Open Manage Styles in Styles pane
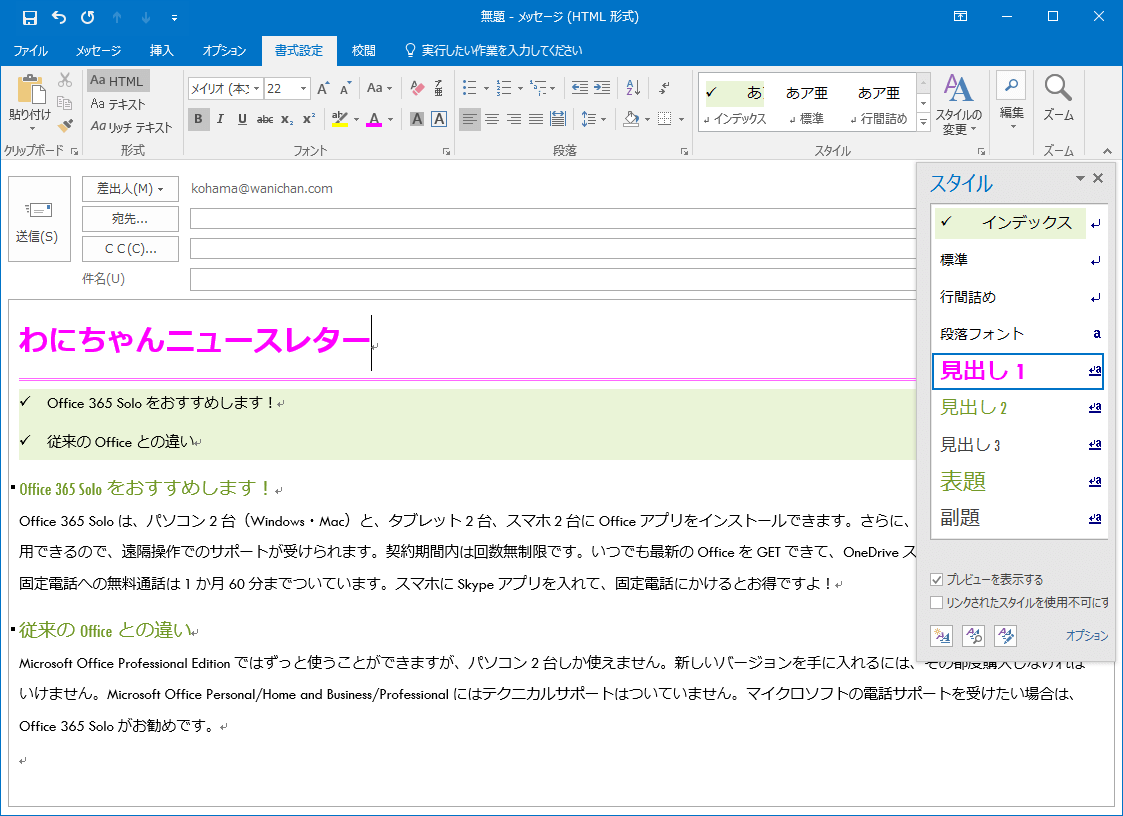The height and width of the screenshot is (816, 1123). pyautogui.click(x=1006, y=635)
